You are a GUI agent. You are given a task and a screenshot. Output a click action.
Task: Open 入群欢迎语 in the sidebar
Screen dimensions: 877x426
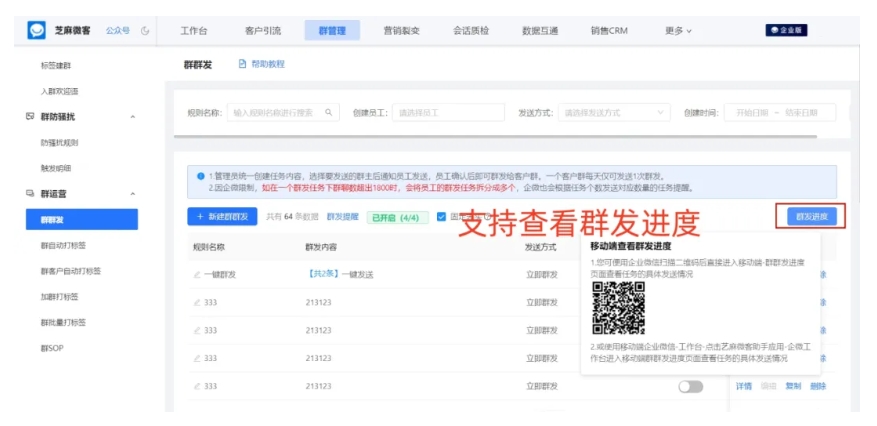59,91
